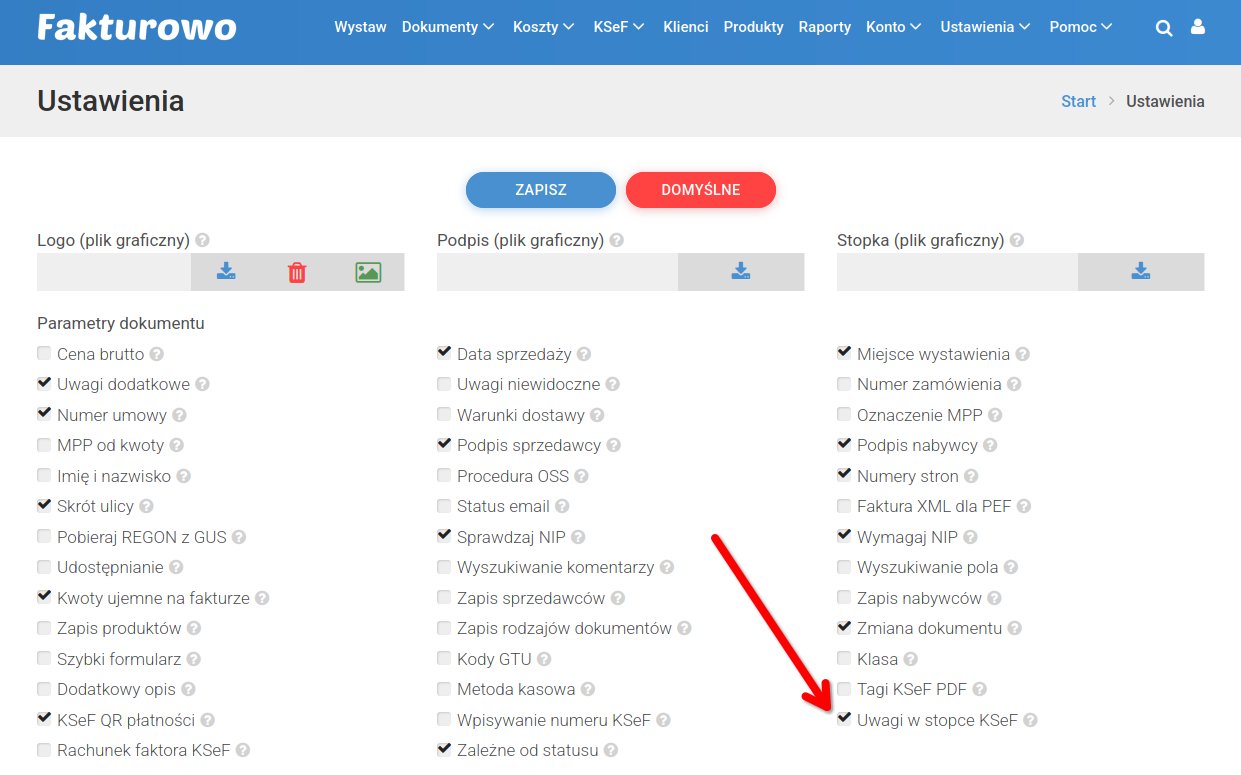Open the Pomoc dropdown menu
This screenshot has height=775, width=1241.
point(1081,27)
